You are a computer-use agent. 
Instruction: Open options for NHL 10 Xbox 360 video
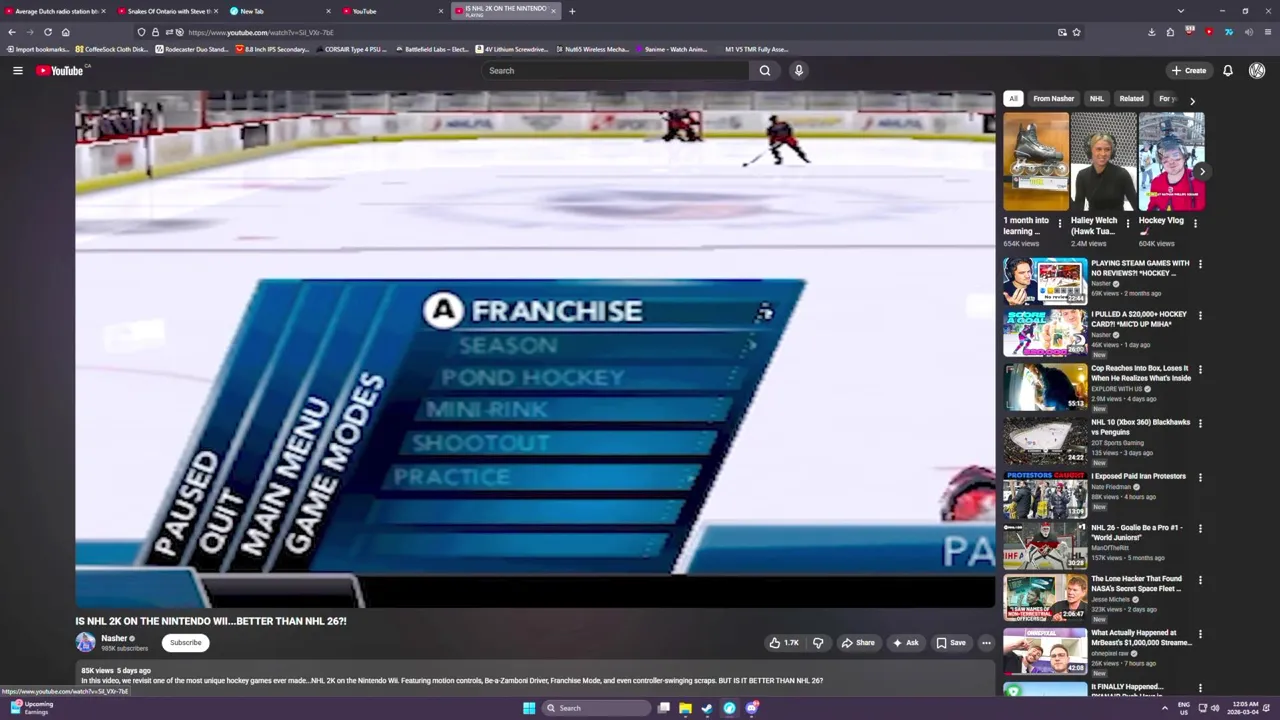(1200, 423)
